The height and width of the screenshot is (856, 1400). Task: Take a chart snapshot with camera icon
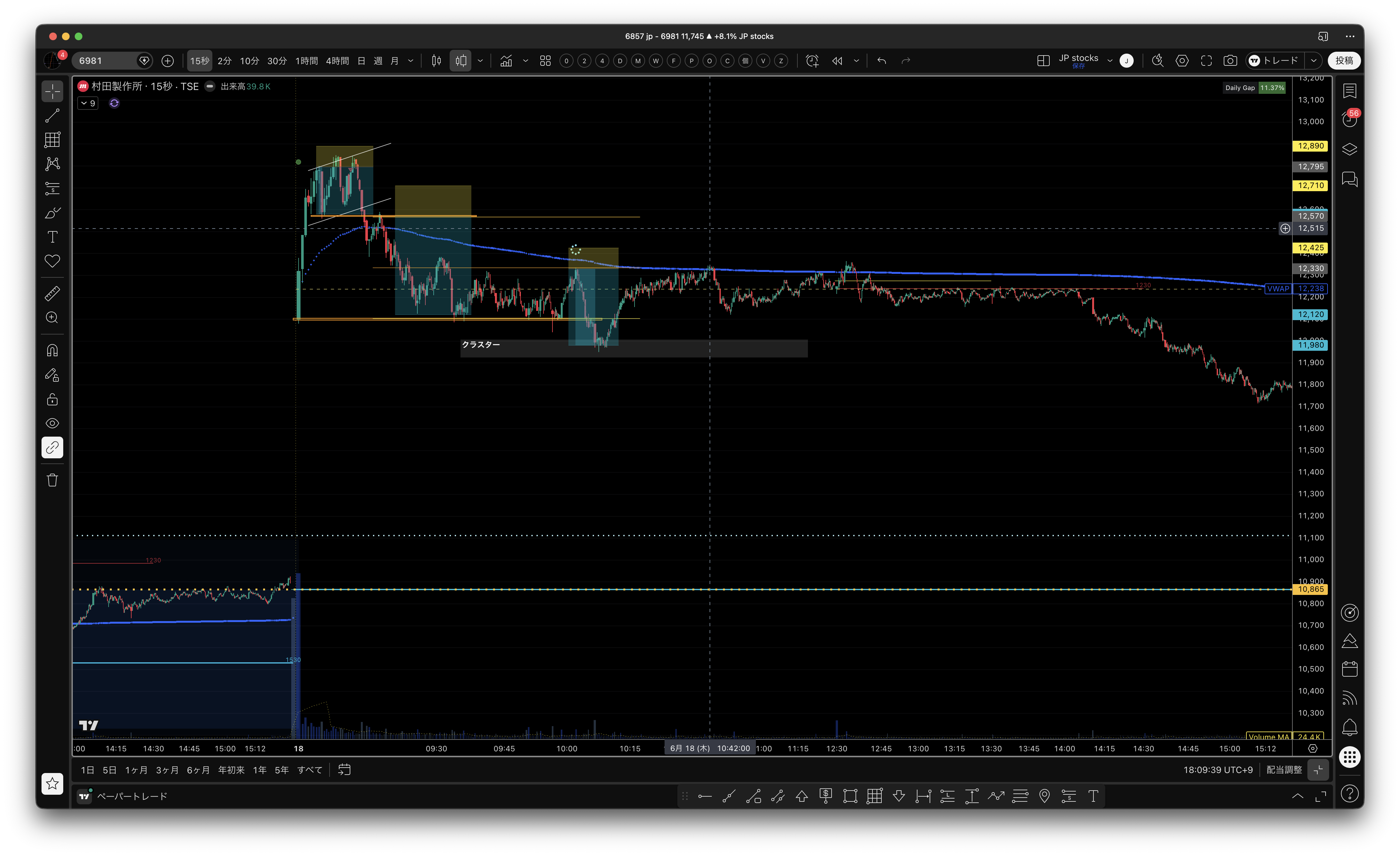pyautogui.click(x=1230, y=61)
